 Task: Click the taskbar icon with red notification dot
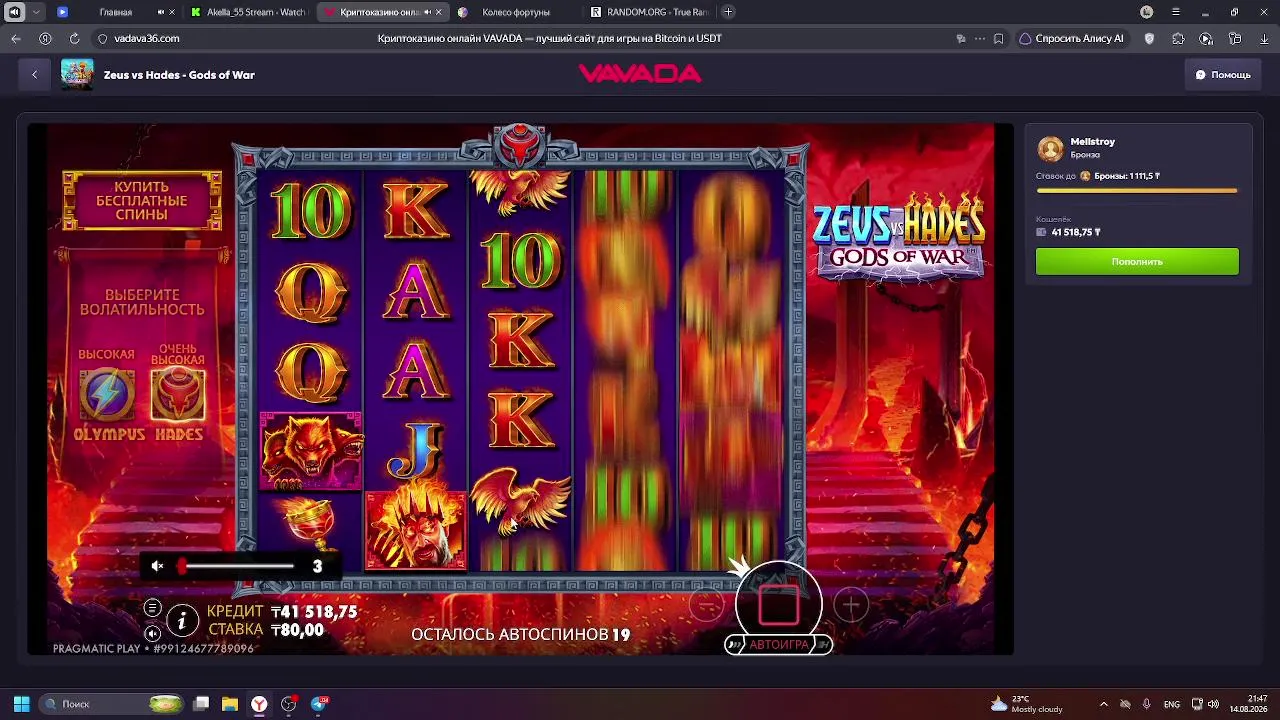[x=289, y=704]
